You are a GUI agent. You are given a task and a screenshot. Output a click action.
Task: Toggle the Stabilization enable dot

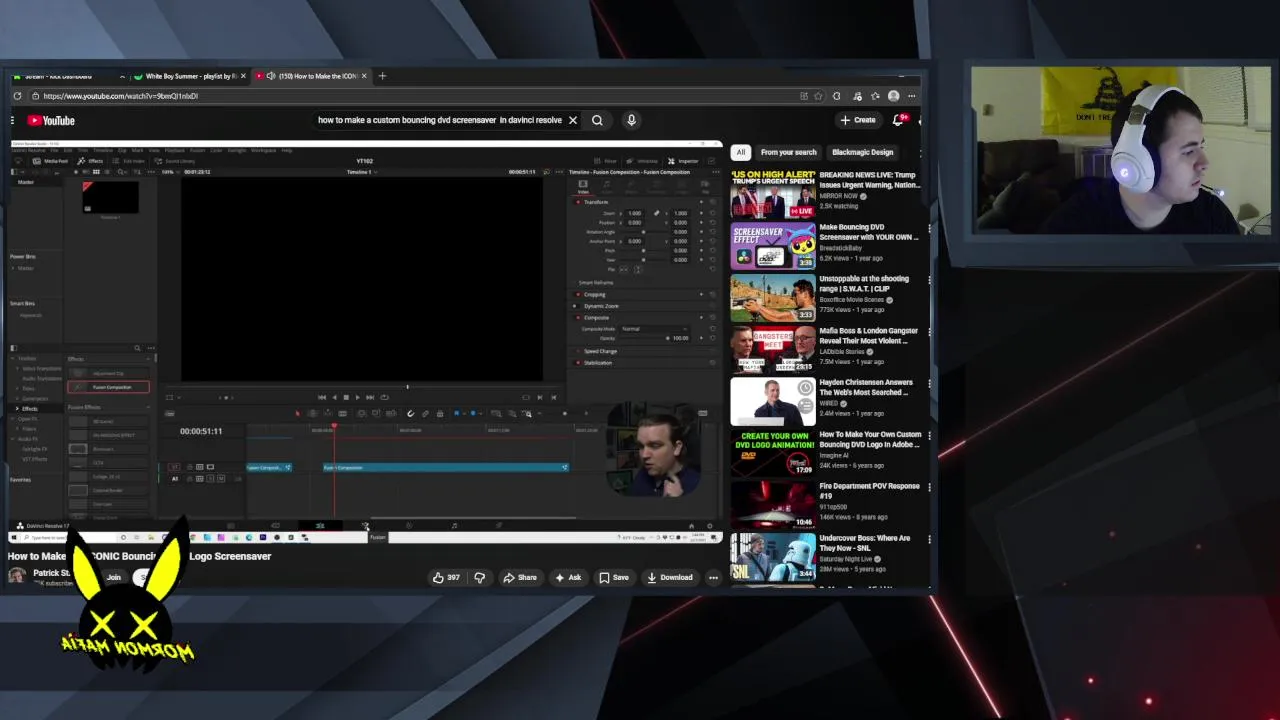578,362
